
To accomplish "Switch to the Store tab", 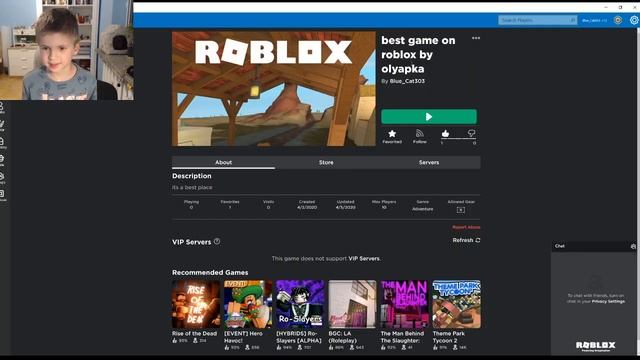I will (x=326, y=162).
